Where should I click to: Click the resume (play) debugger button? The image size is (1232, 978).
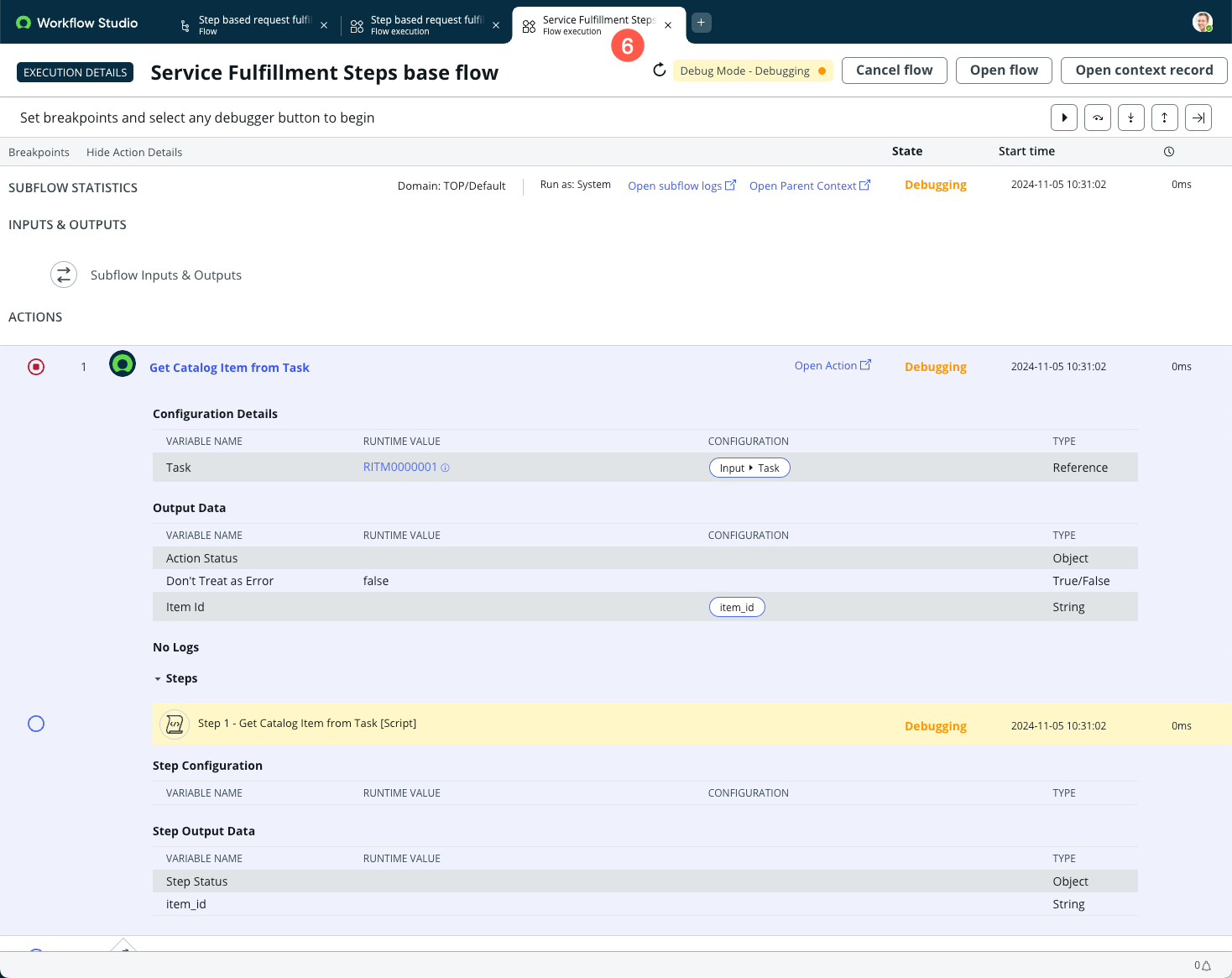pos(1064,118)
